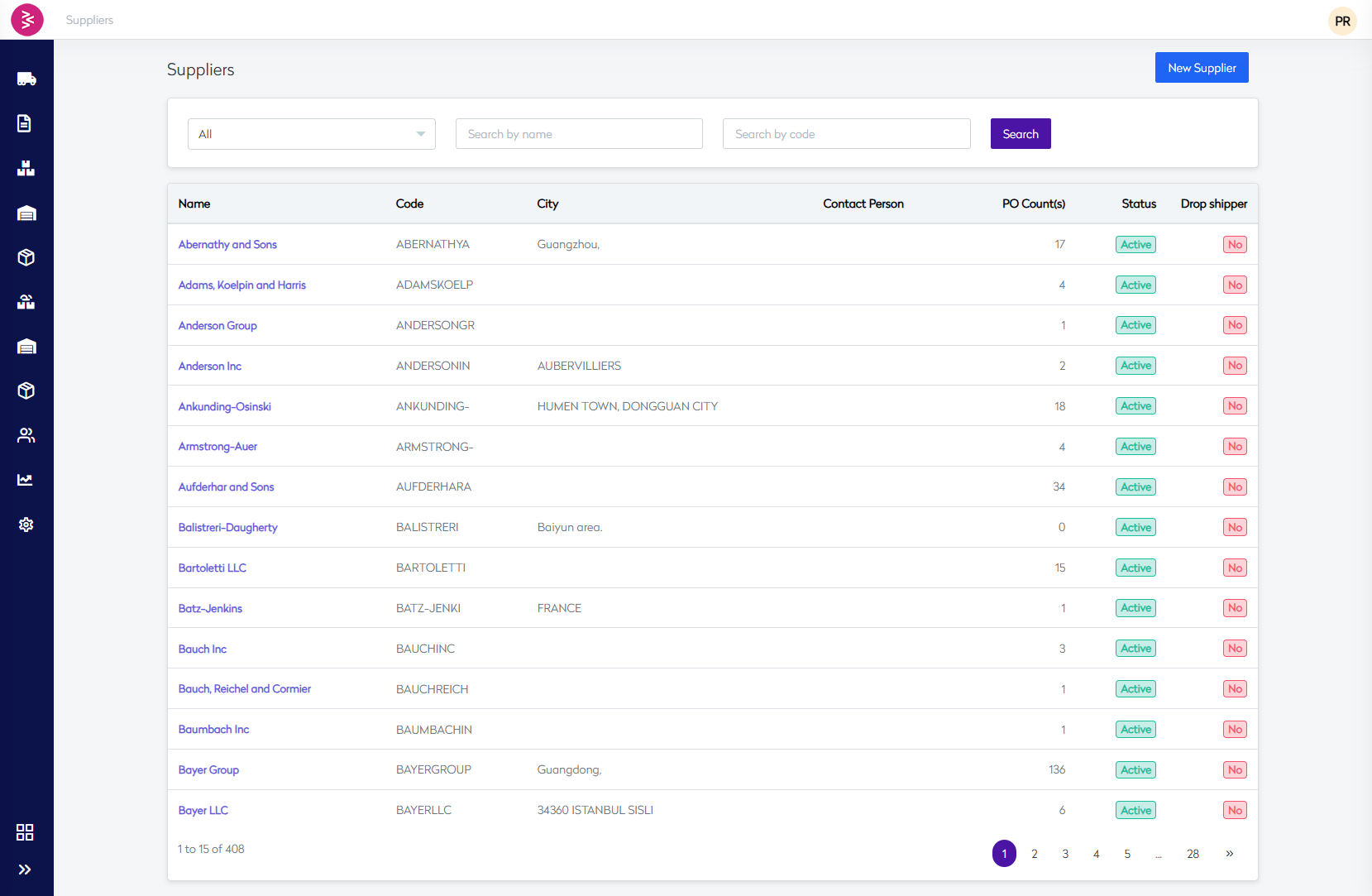1372x896 pixels.
Task: Click the users icon in sidebar
Action: pyautogui.click(x=26, y=435)
